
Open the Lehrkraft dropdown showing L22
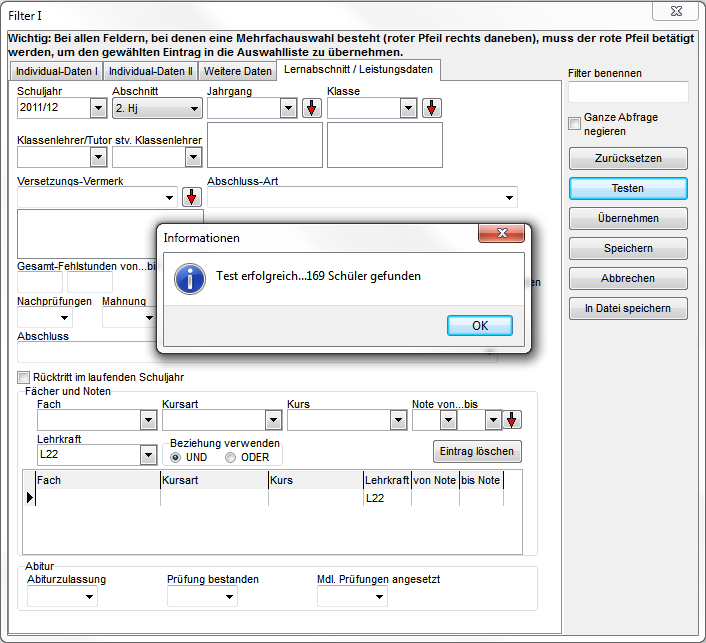point(146,456)
